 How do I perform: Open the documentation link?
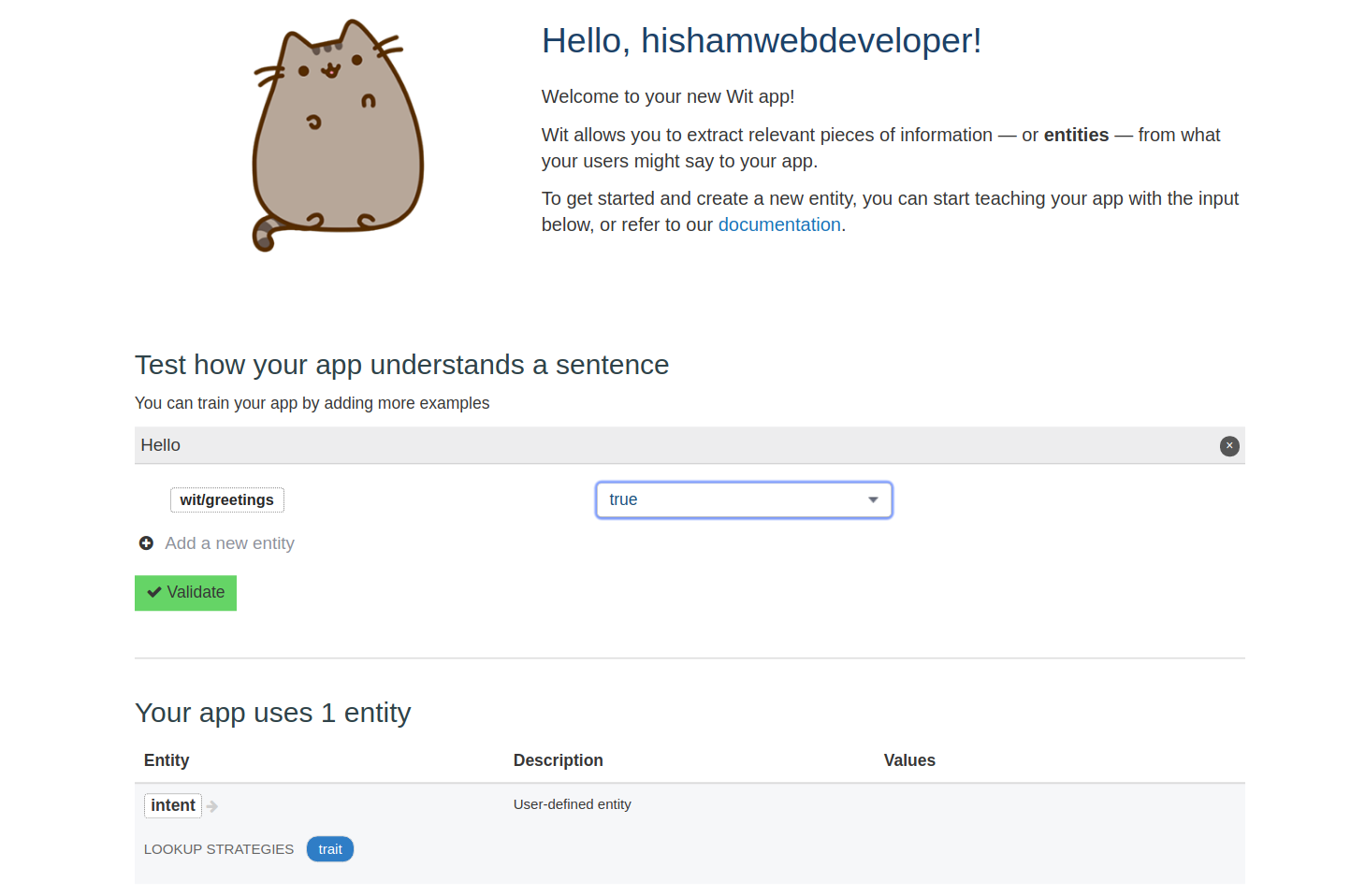click(778, 224)
